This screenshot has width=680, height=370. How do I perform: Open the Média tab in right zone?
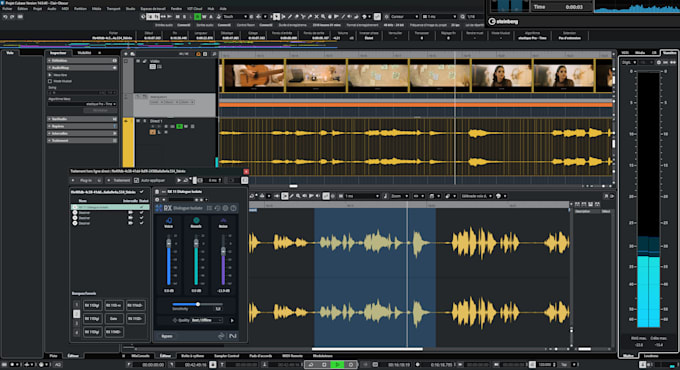click(x=640, y=52)
